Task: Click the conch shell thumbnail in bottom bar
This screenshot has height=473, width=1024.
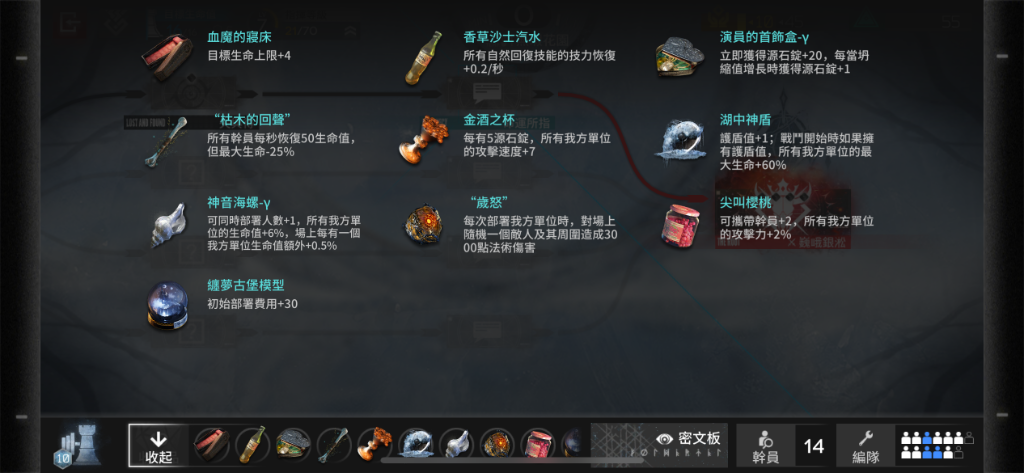Action: 456,444
